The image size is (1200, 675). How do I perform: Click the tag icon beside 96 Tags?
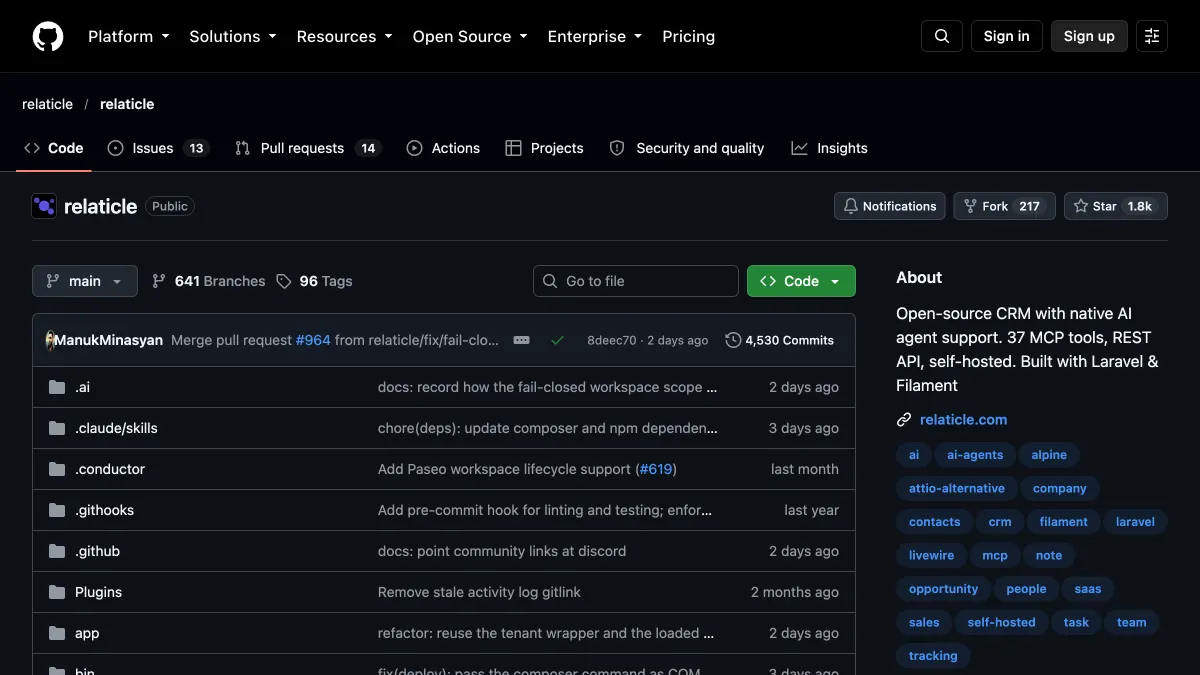pyautogui.click(x=284, y=281)
